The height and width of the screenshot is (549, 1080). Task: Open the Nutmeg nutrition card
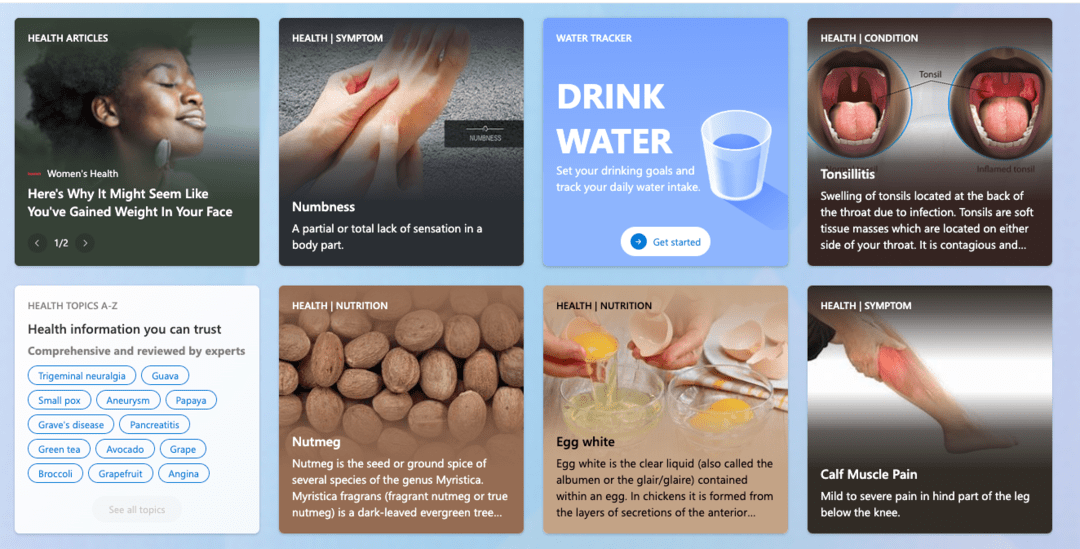click(x=401, y=409)
